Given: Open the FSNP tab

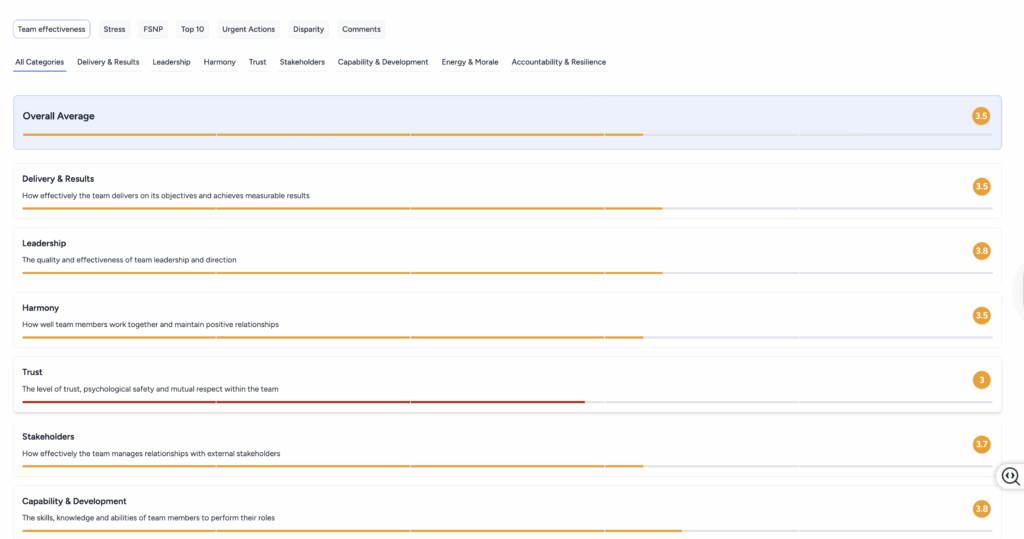Looking at the screenshot, I should [153, 30].
